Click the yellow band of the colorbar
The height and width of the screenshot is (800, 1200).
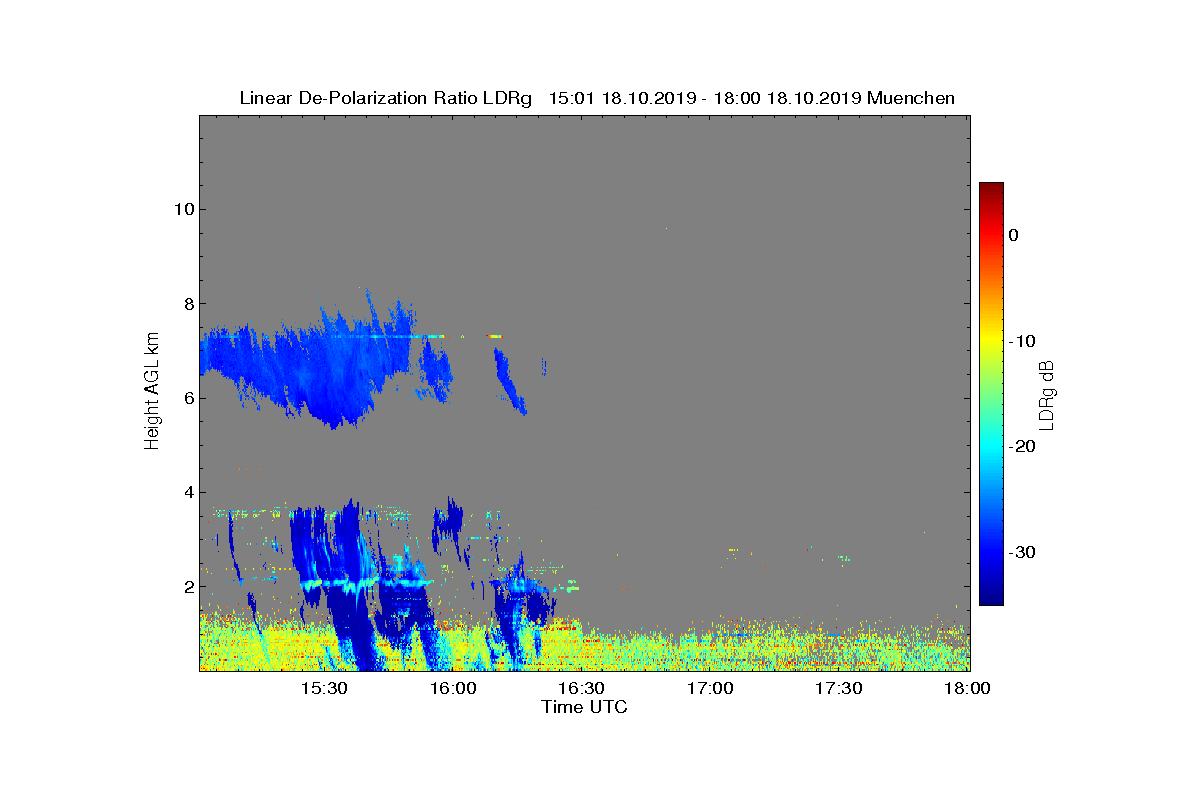991,338
